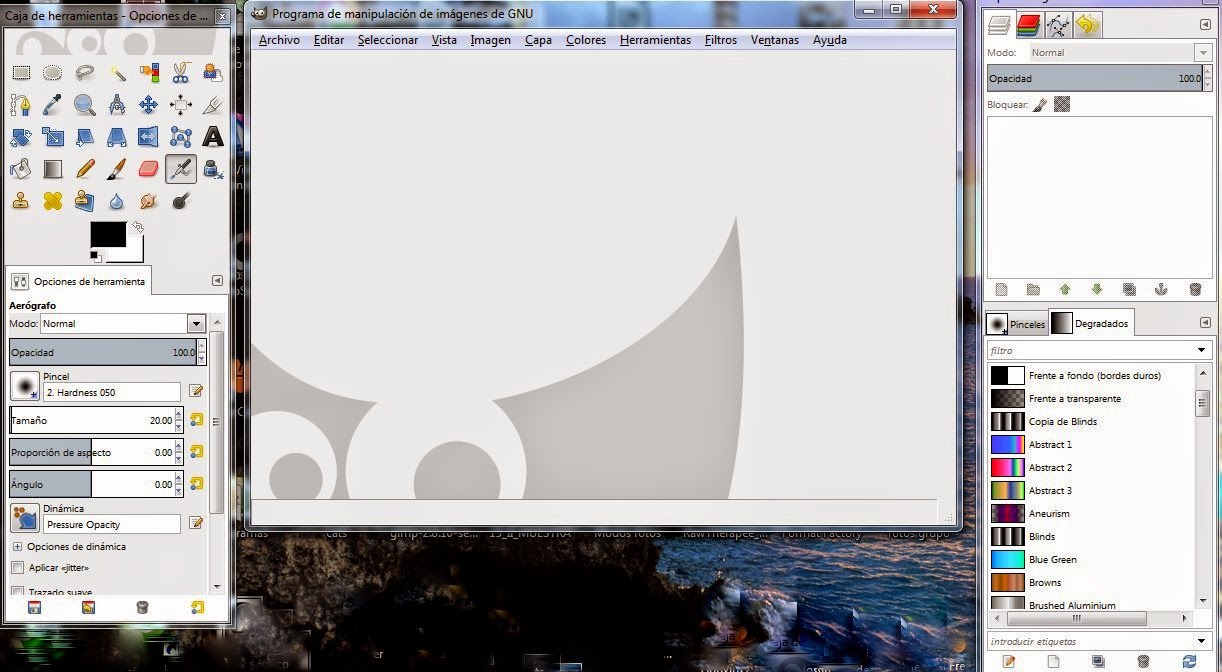Select the Paths tool
Image resolution: width=1222 pixels, height=672 pixels.
(21, 105)
